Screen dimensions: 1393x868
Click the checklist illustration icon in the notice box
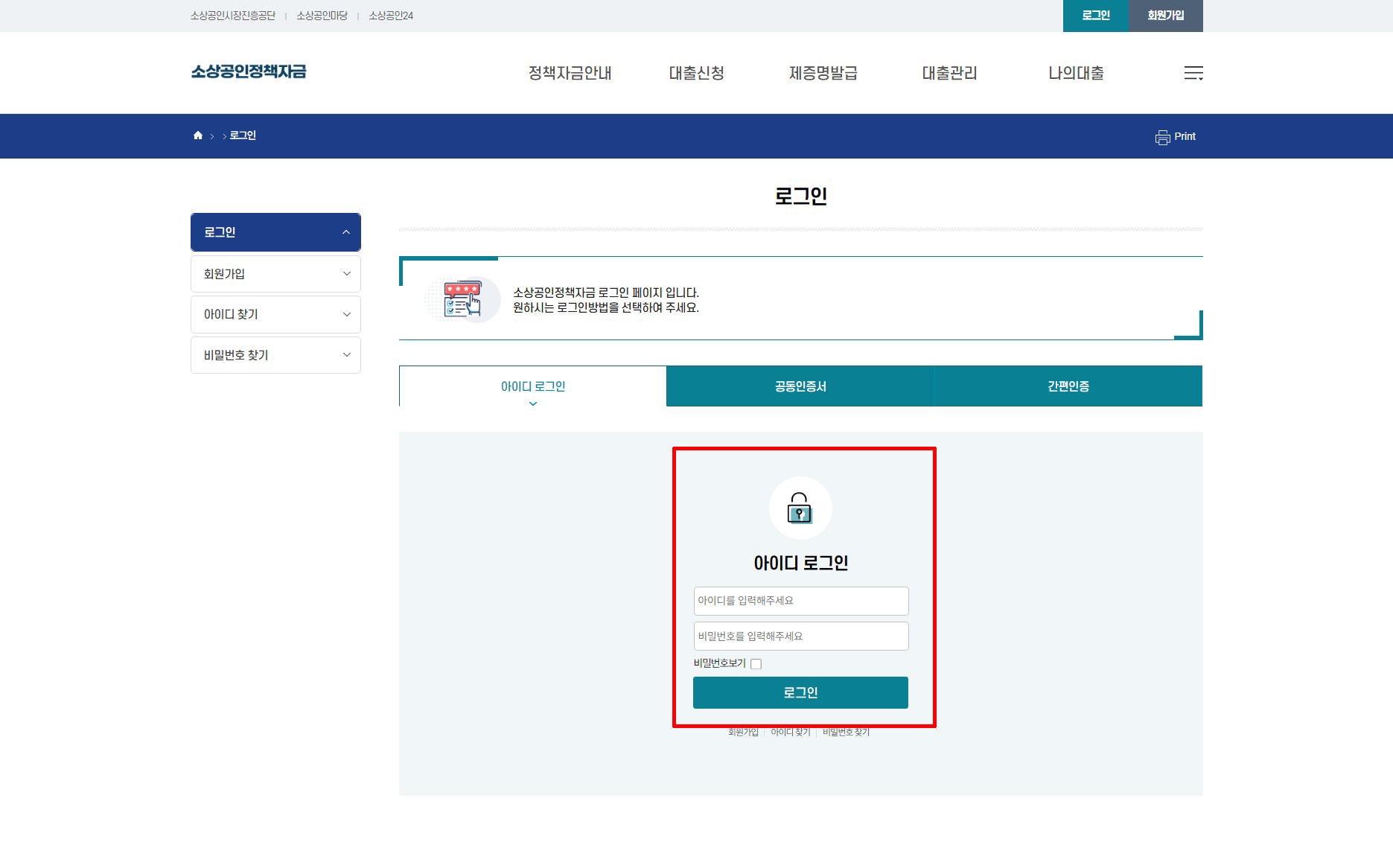pyautogui.click(x=462, y=299)
